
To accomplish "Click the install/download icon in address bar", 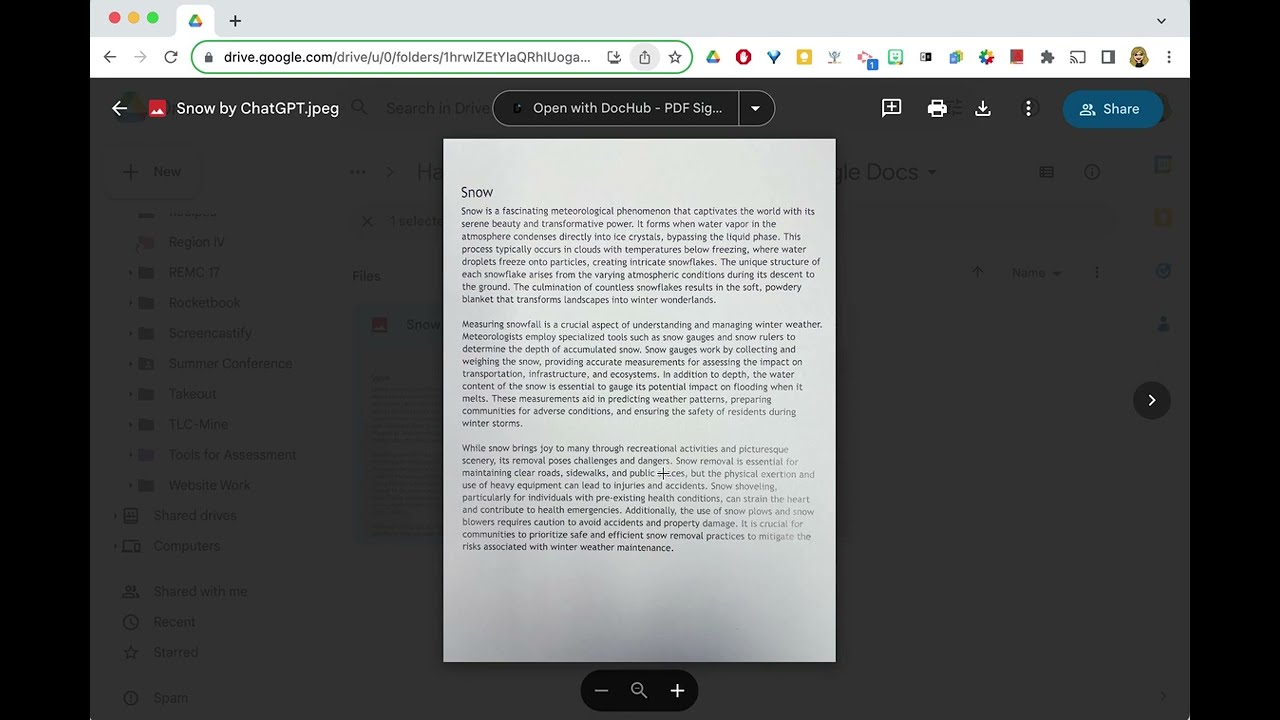I will coord(614,57).
